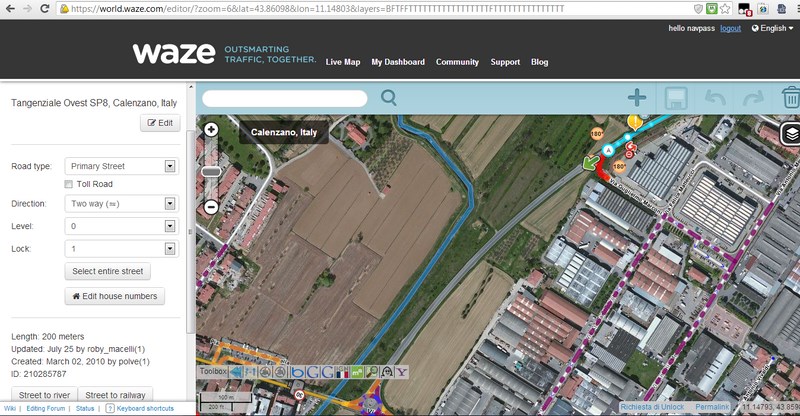Open Live Map from the navigation
Screen dimensions: 800x416
tap(343, 62)
